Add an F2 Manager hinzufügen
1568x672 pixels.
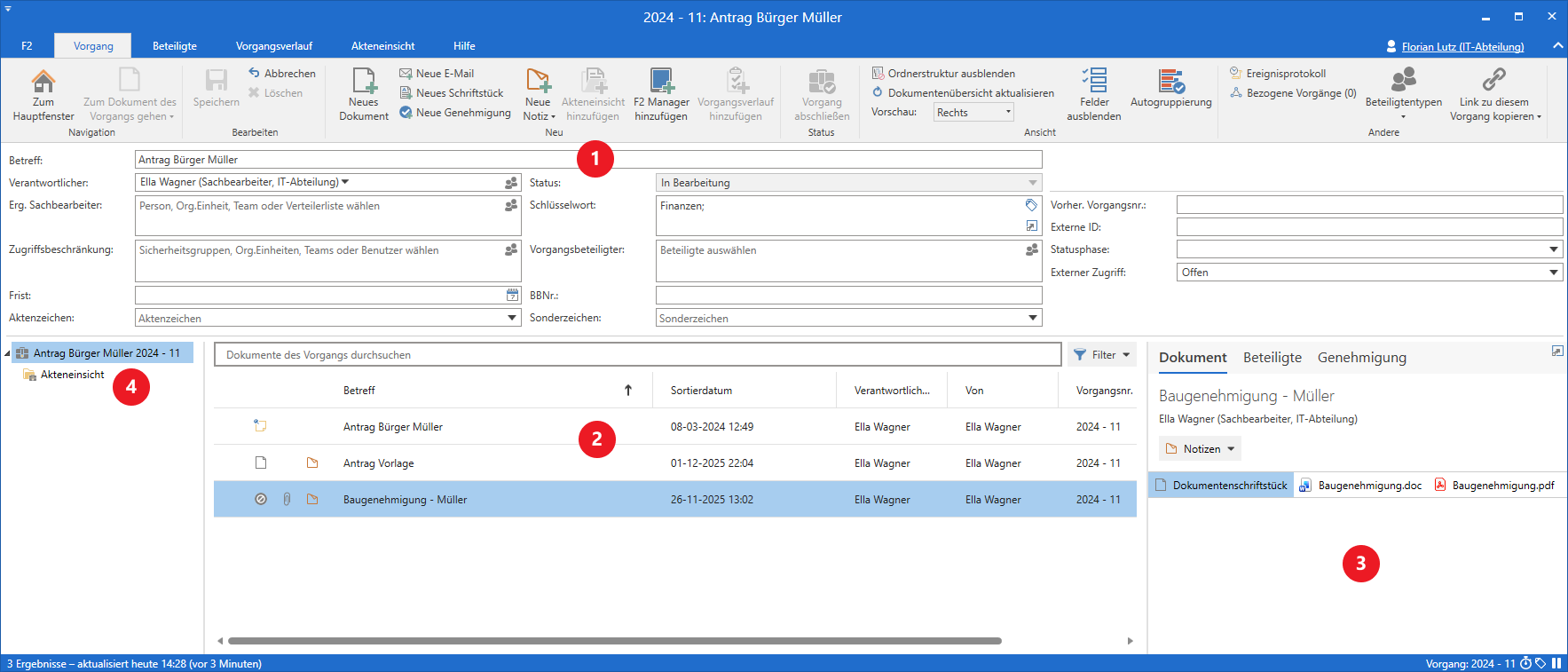(661, 95)
